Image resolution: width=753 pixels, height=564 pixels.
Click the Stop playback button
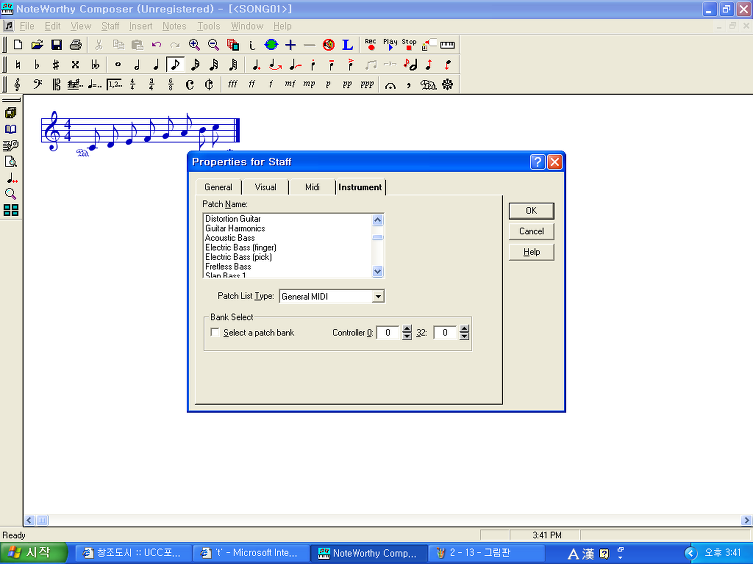pyautogui.click(x=409, y=45)
